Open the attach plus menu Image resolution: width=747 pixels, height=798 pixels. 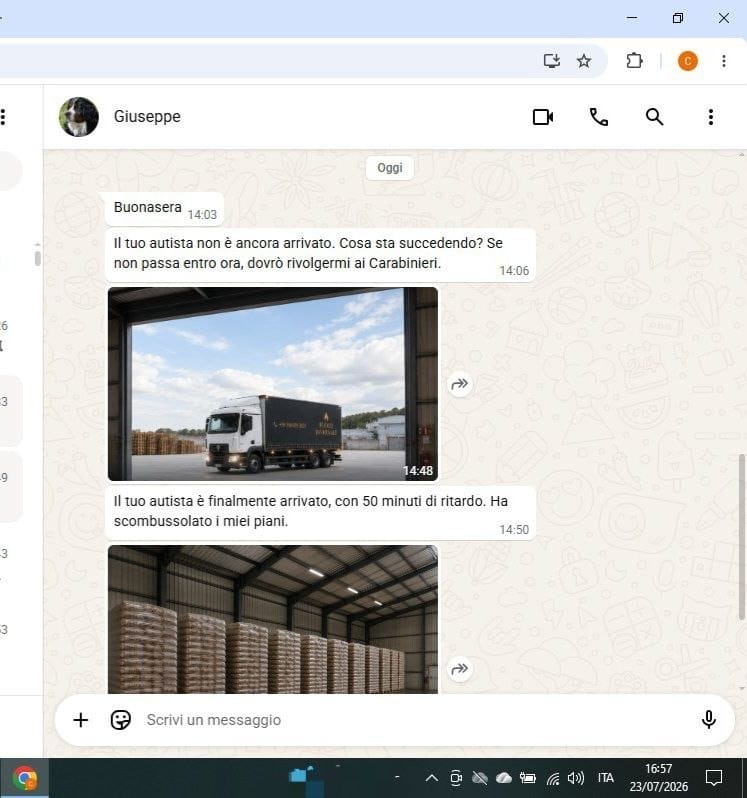pos(80,720)
